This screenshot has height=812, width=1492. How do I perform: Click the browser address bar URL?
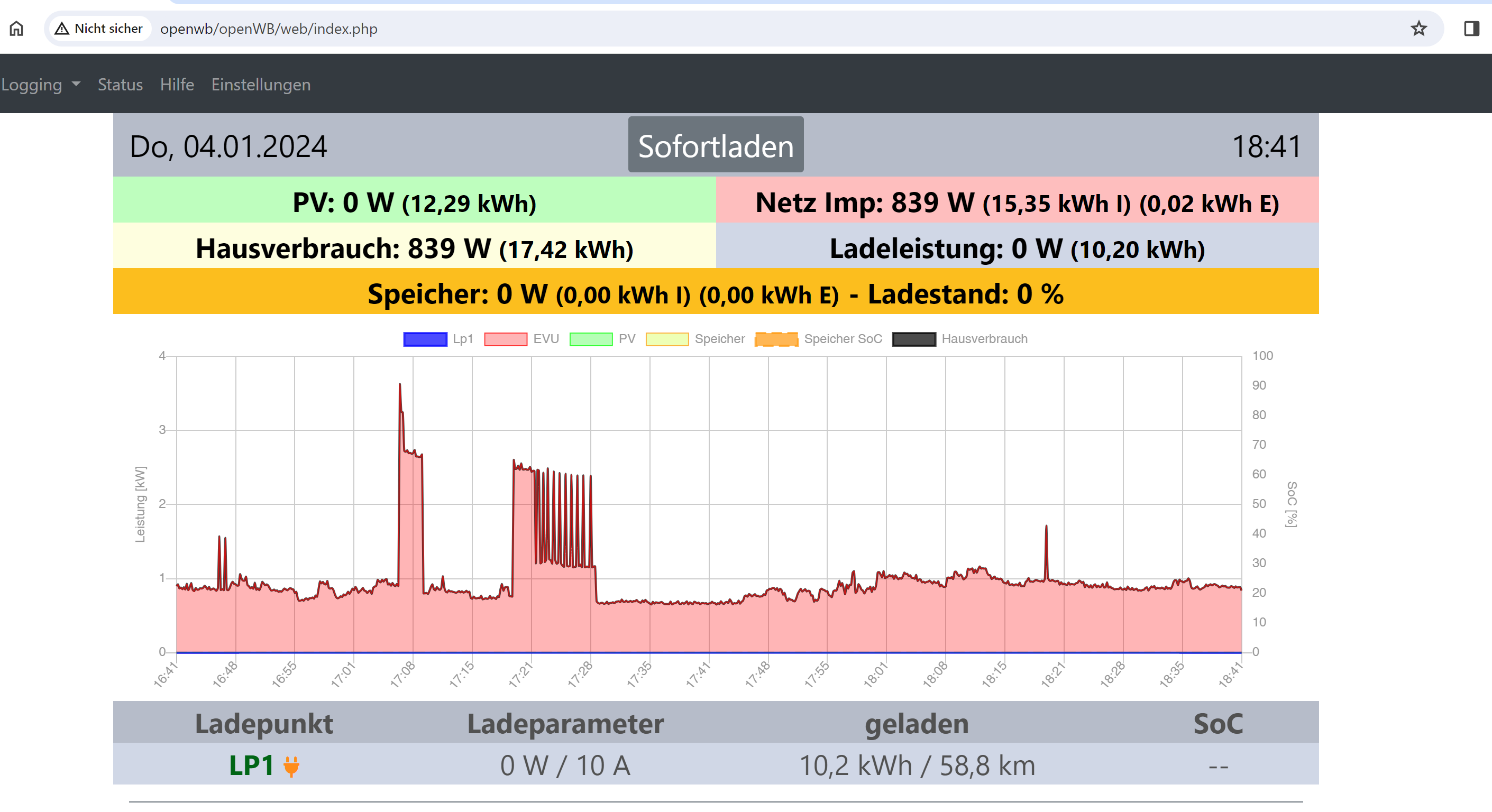point(268,29)
